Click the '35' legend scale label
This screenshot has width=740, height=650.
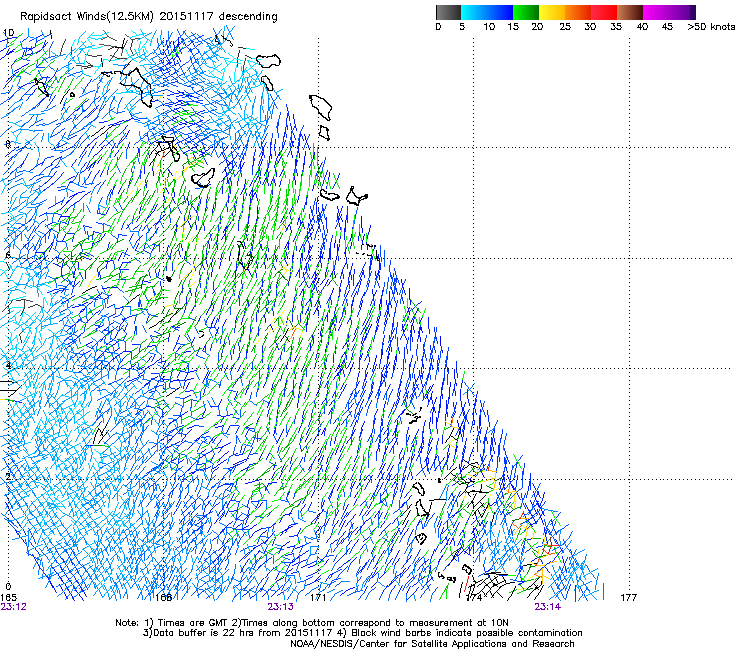point(616,27)
